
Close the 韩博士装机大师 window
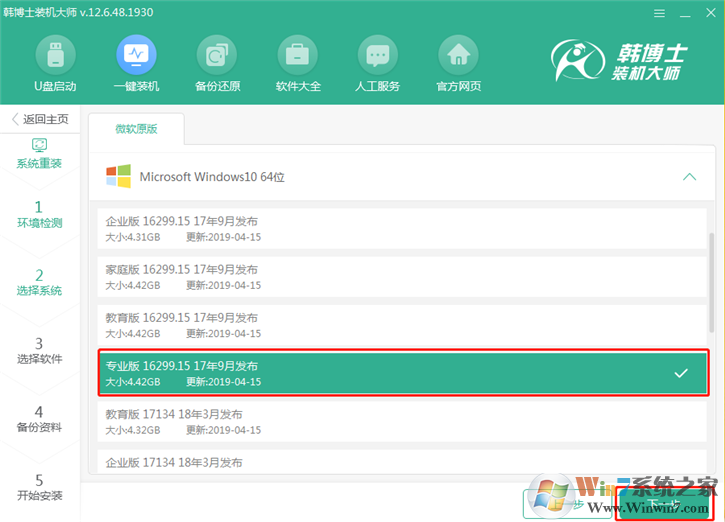[711, 13]
